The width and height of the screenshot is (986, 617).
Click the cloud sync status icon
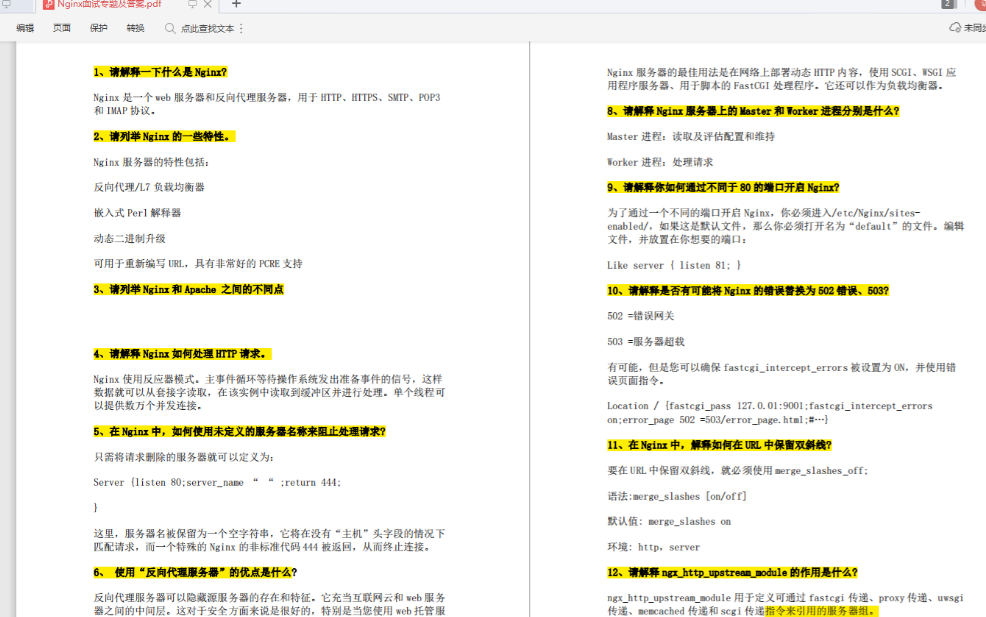pyautogui.click(x=955, y=28)
